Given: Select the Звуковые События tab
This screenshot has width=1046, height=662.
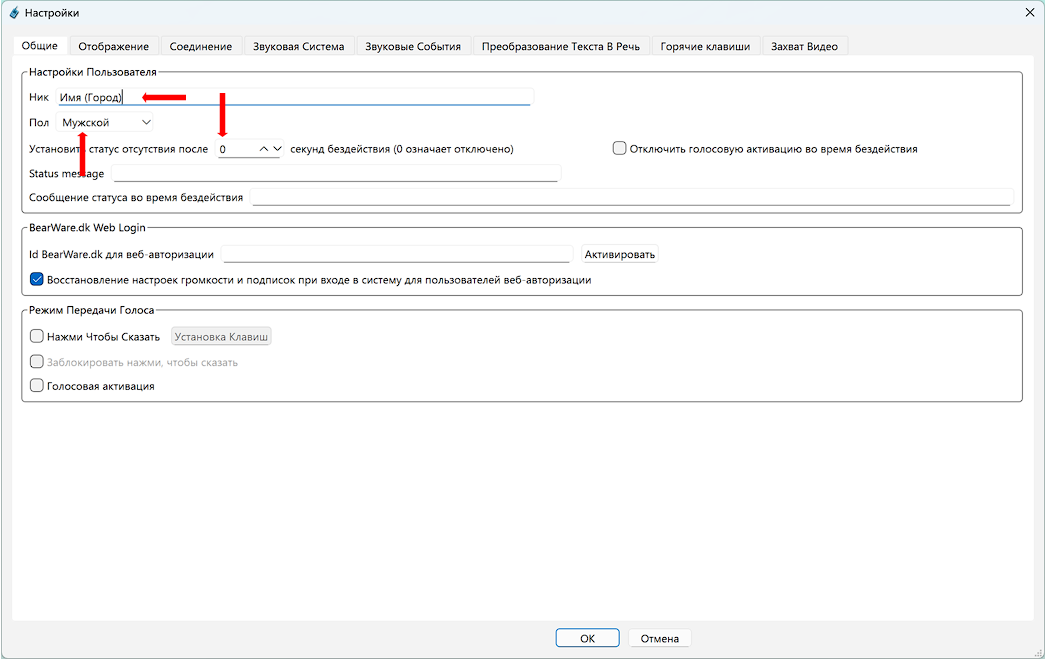Looking at the screenshot, I should click(413, 46).
